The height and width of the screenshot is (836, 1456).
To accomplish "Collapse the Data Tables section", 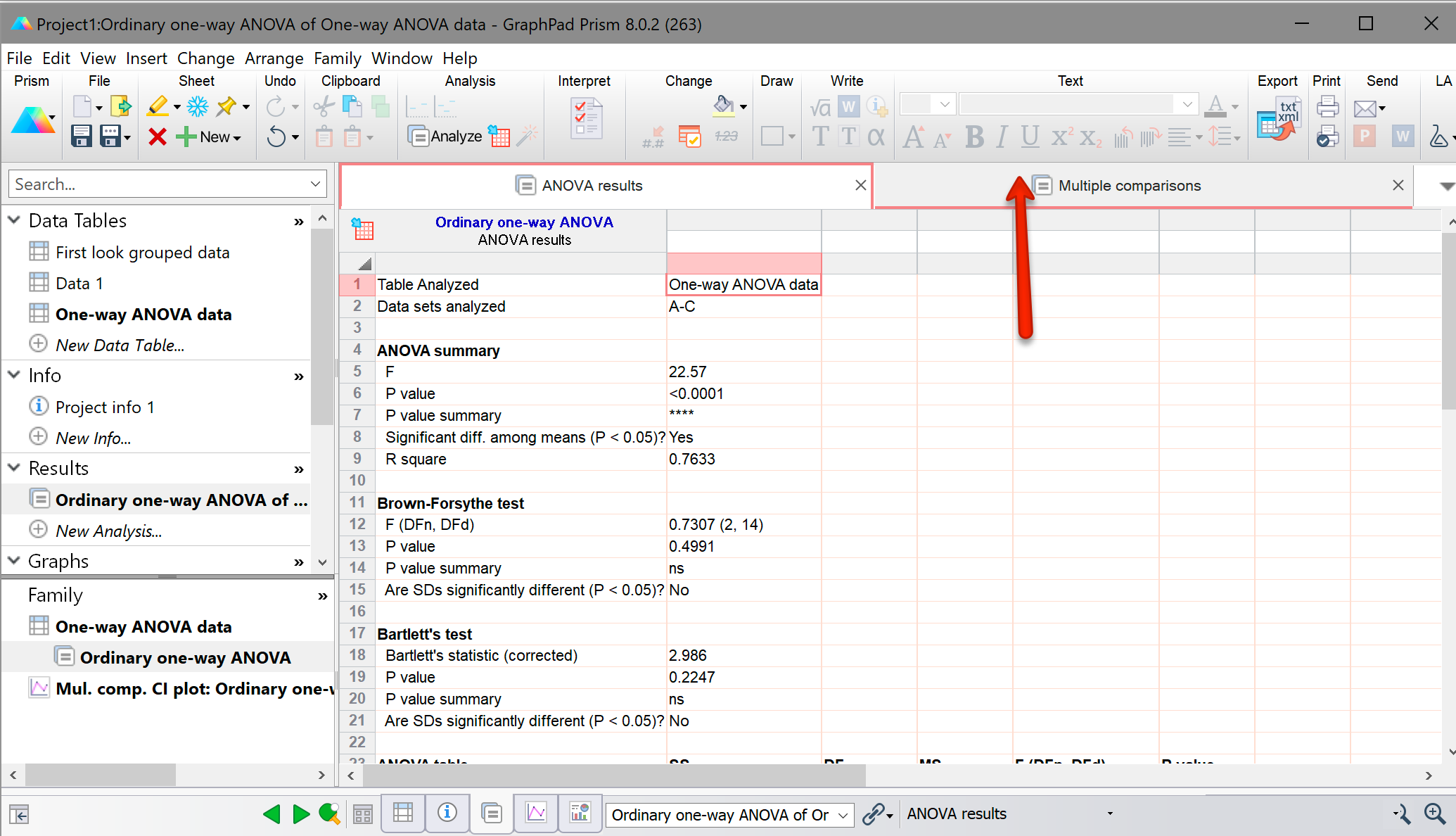I will coord(14,220).
